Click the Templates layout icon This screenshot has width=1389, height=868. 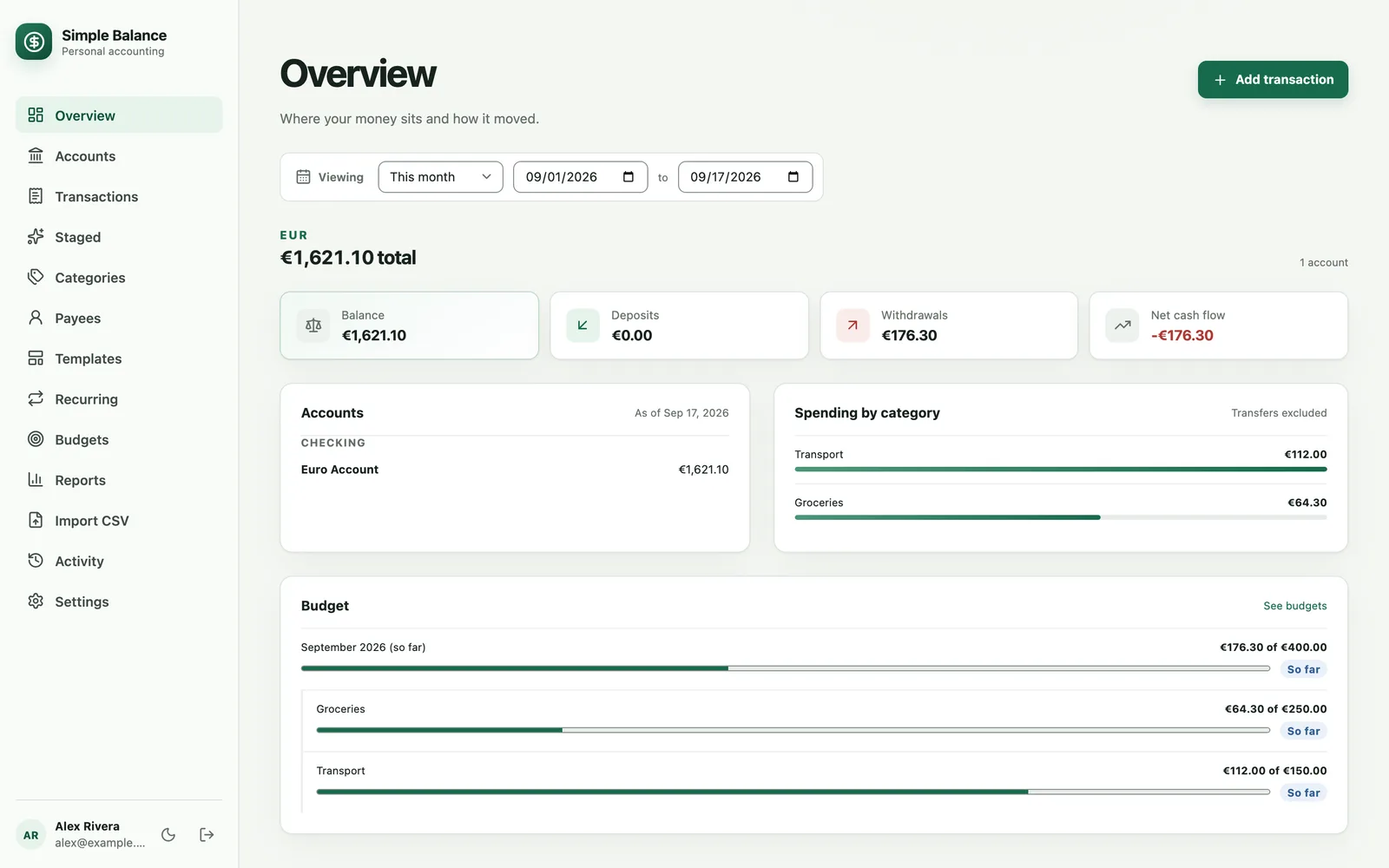[x=36, y=358]
